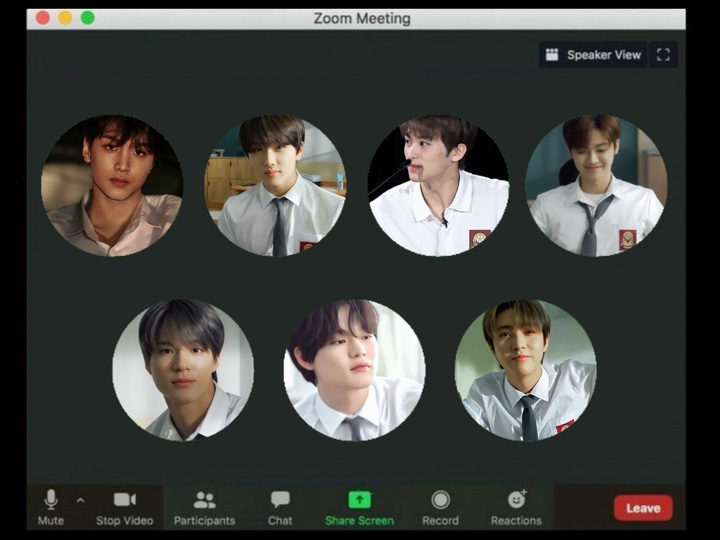This screenshot has width=720, height=540.
Task: Open the Chat panel
Action: pyautogui.click(x=280, y=500)
